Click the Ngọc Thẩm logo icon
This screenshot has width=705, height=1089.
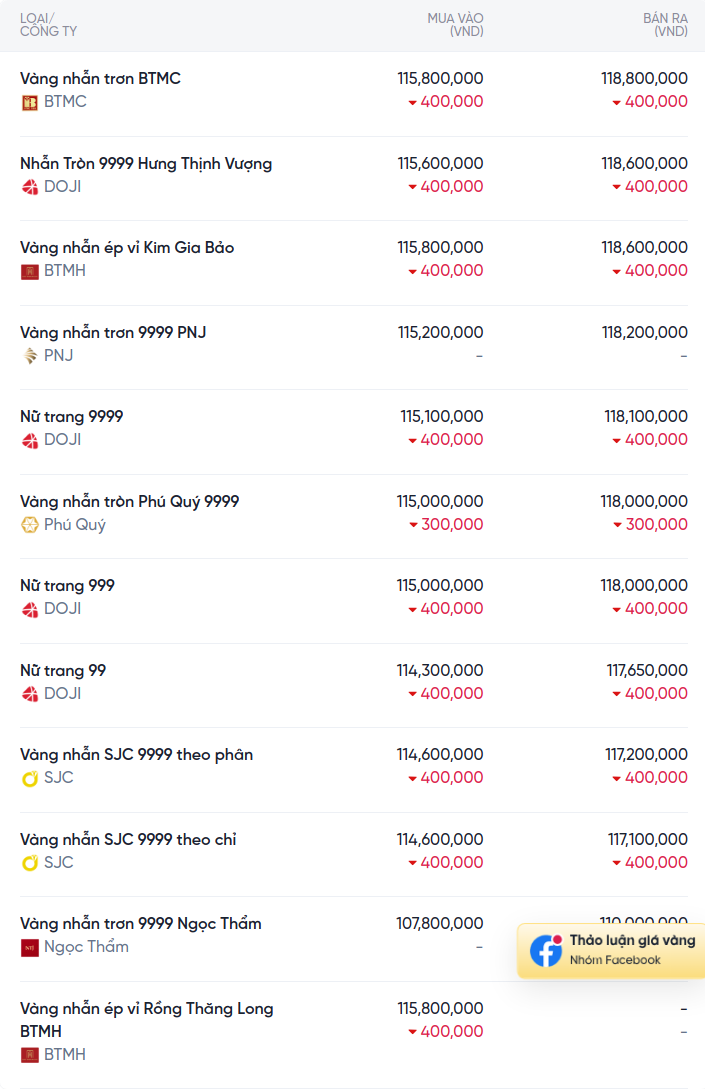(x=29, y=947)
